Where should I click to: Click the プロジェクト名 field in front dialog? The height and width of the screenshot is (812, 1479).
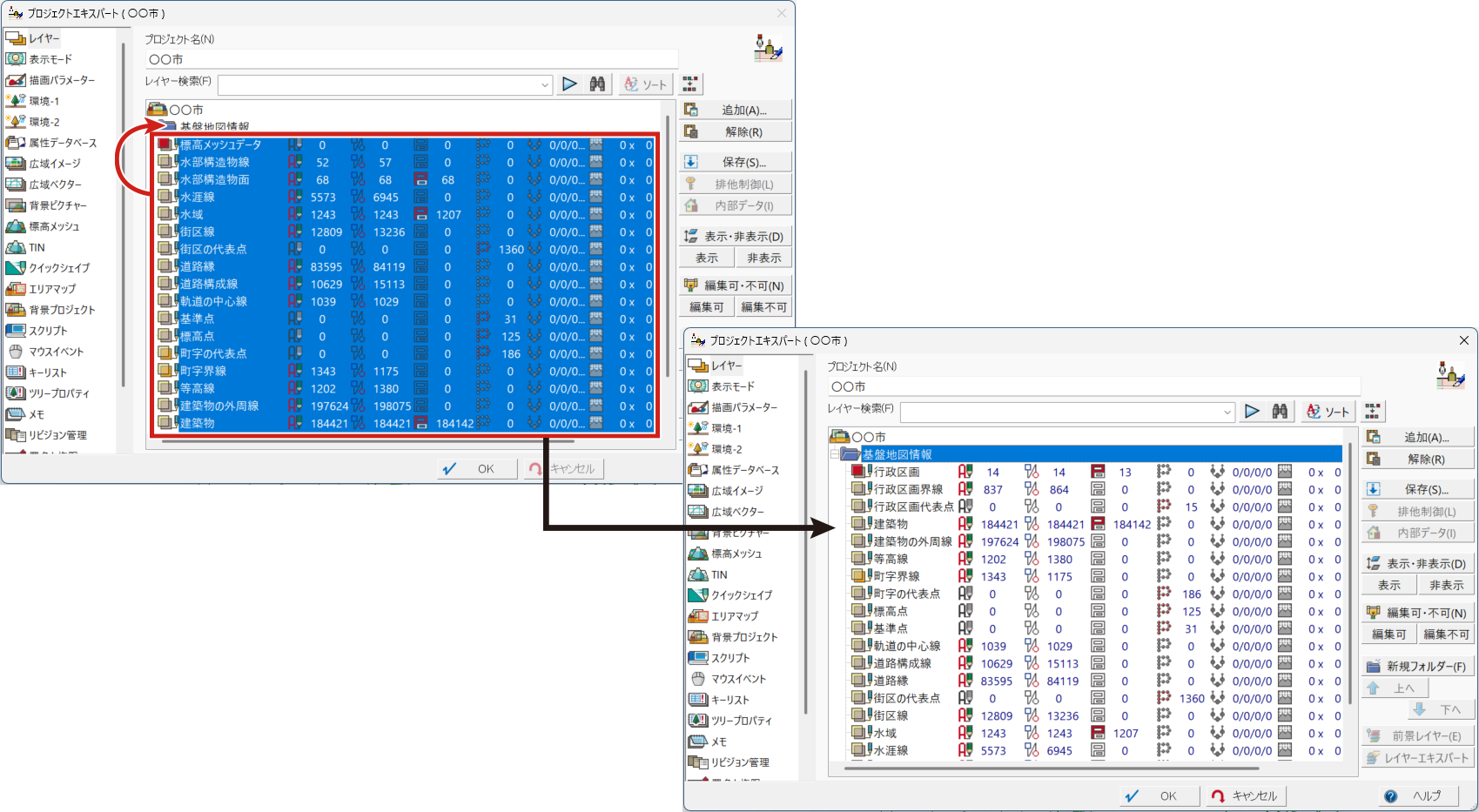[x=1092, y=386]
